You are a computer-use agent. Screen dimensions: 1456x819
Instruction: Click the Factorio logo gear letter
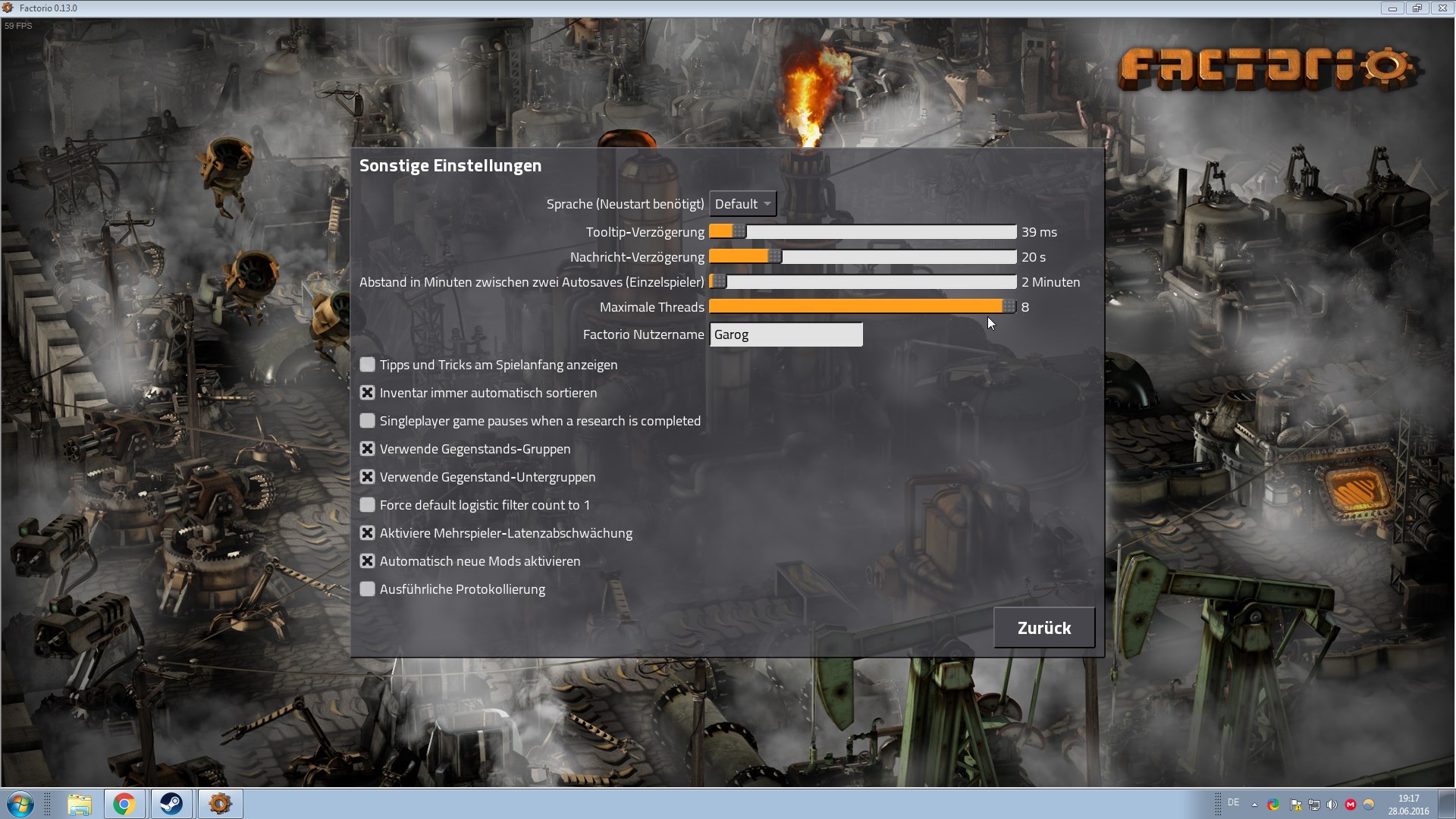[x=1386, y=67]
